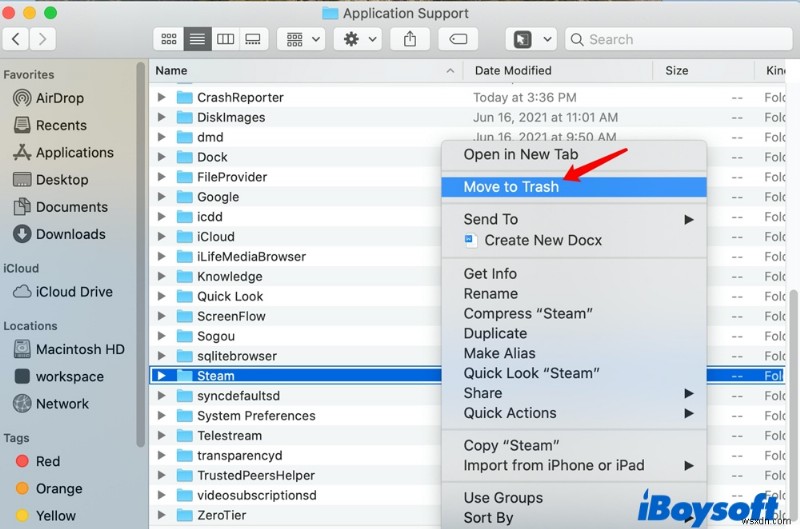Expand the DiskImages folder
This screenshot has width=800, height=529.
(x=161, y=117)
